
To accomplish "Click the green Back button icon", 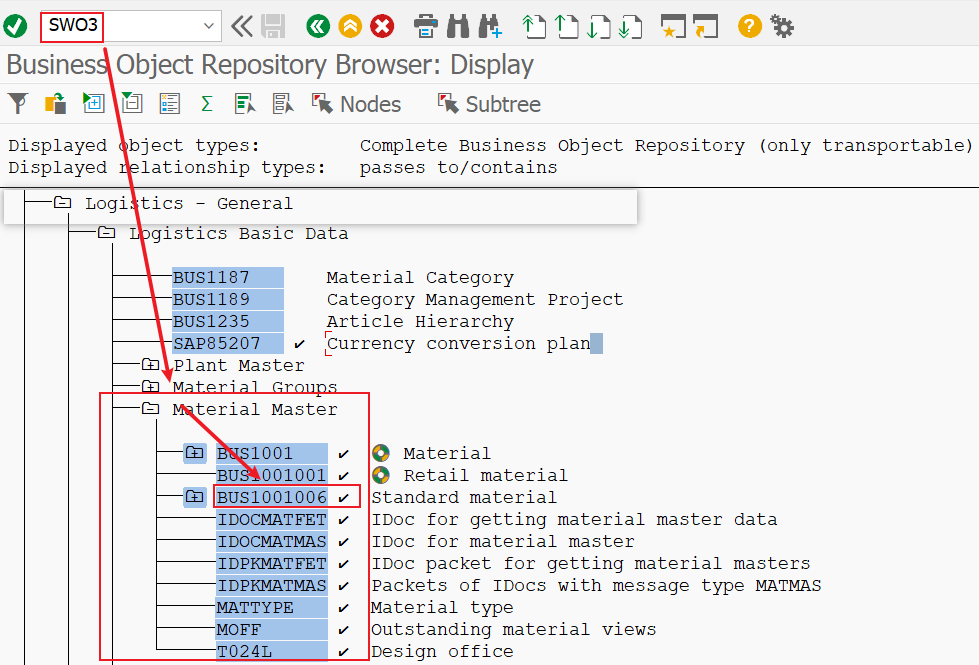I will (x=318, y=26).
